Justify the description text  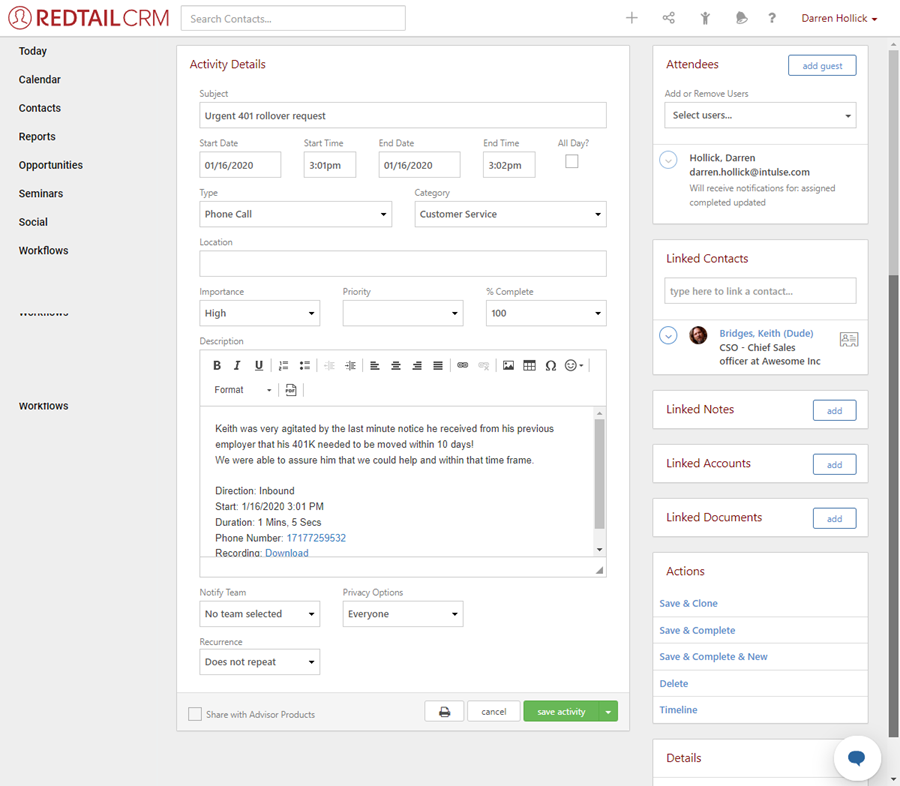(x=438, y=366)
